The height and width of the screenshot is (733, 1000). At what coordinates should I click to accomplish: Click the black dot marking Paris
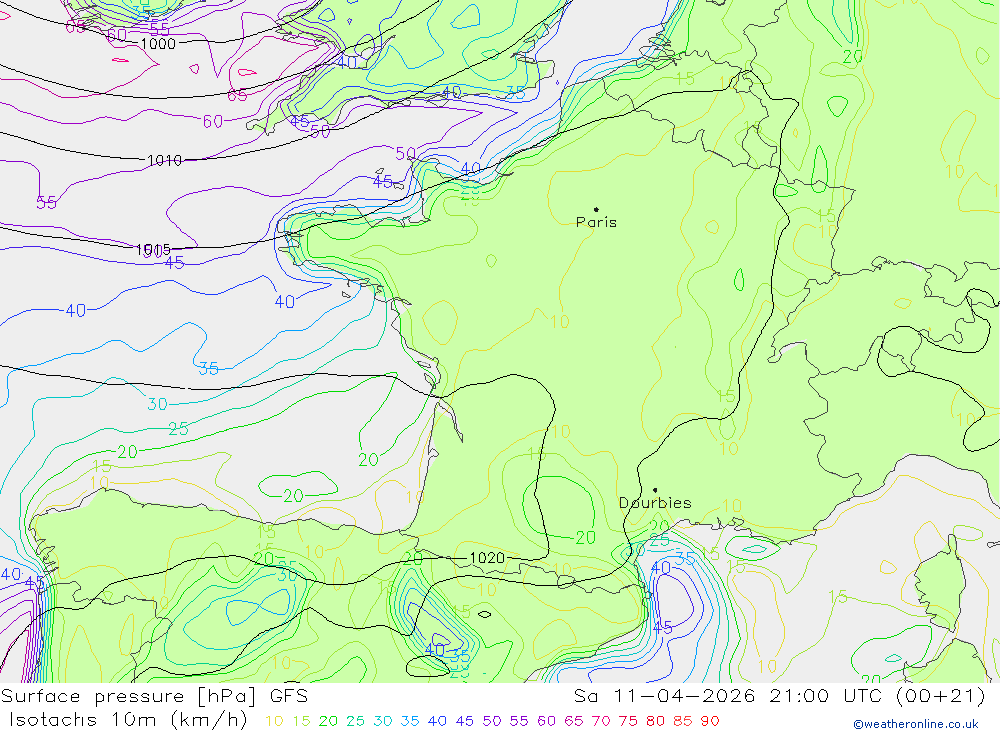click(596, 209)
